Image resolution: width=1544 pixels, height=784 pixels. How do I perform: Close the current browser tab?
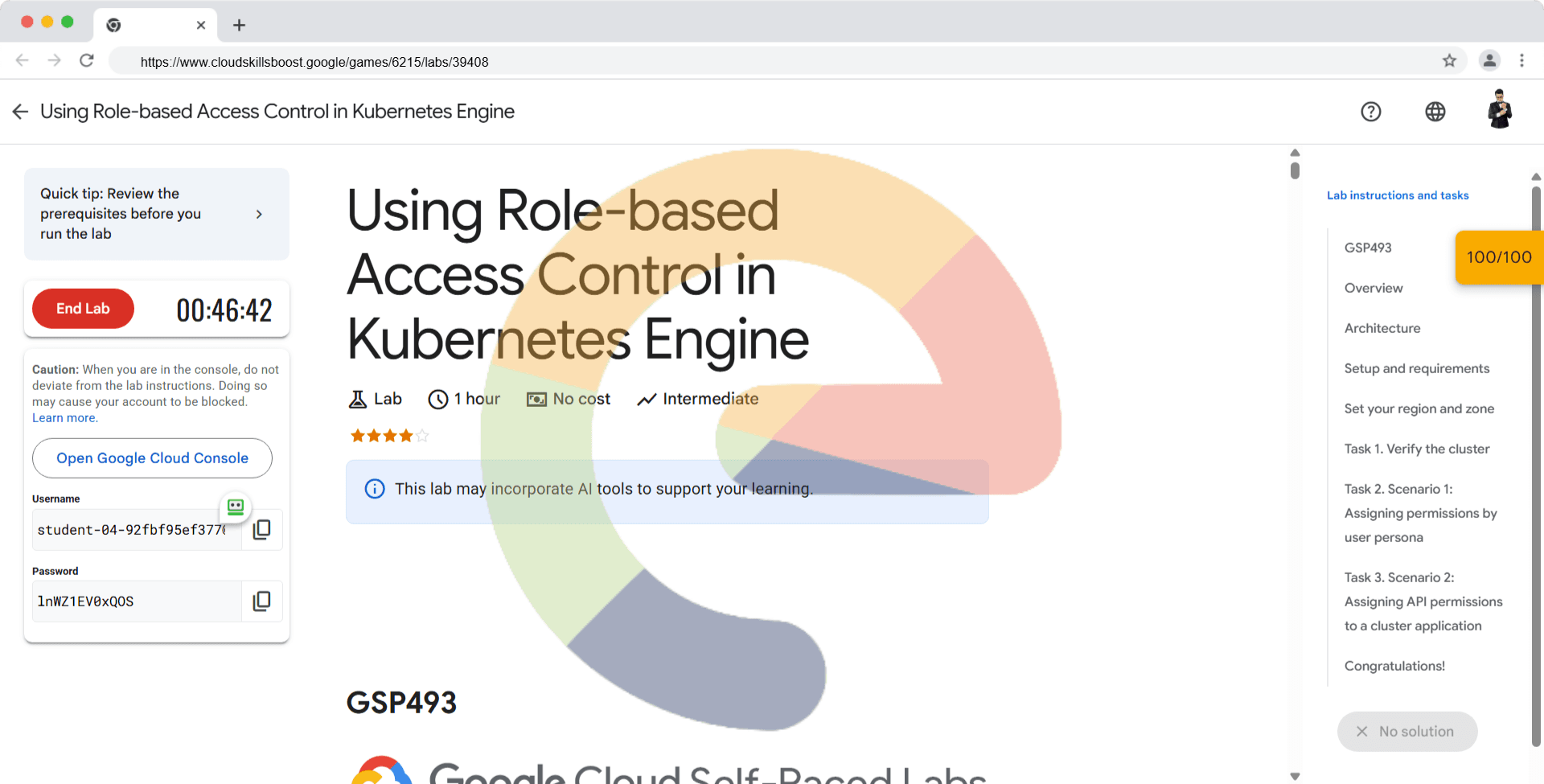(x=201, y=25)
